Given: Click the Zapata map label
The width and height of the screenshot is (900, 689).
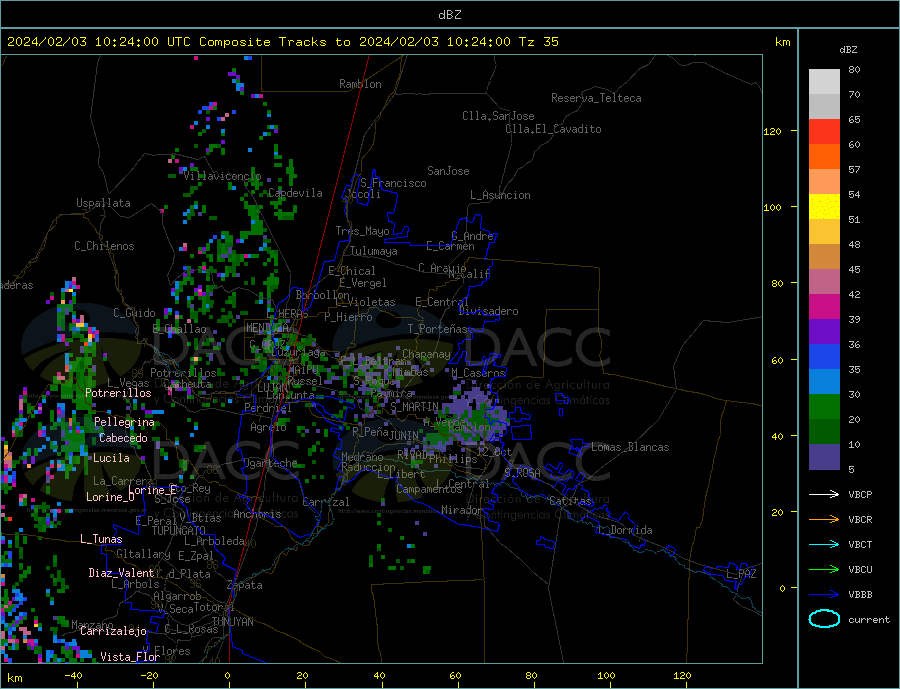Looking at the screenshot, I should point(245,586).
